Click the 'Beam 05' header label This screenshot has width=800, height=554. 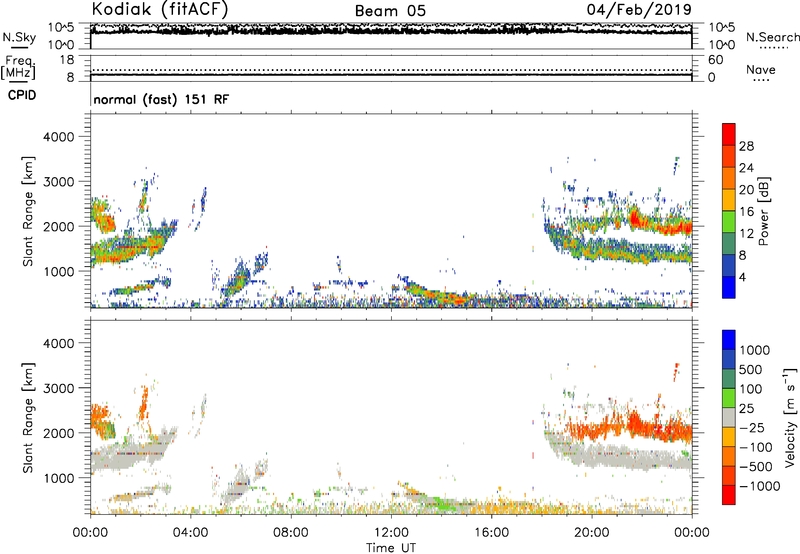[390, 11]
